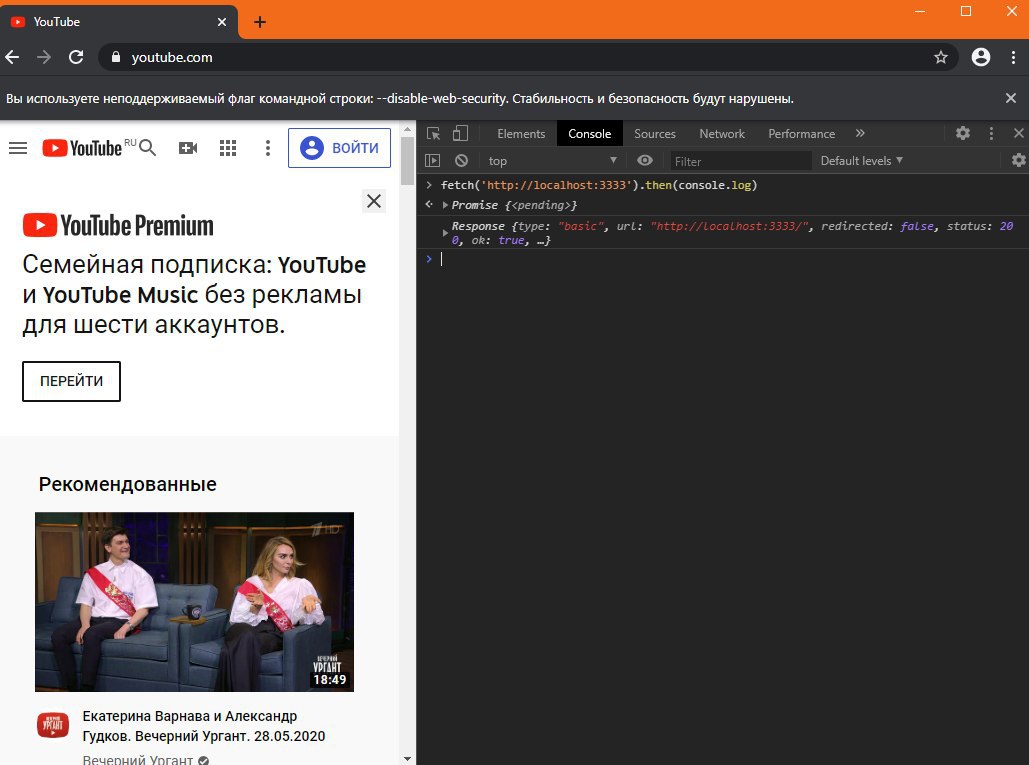Click the Вечерний Ургант channel name

click(x=138, y=759)
